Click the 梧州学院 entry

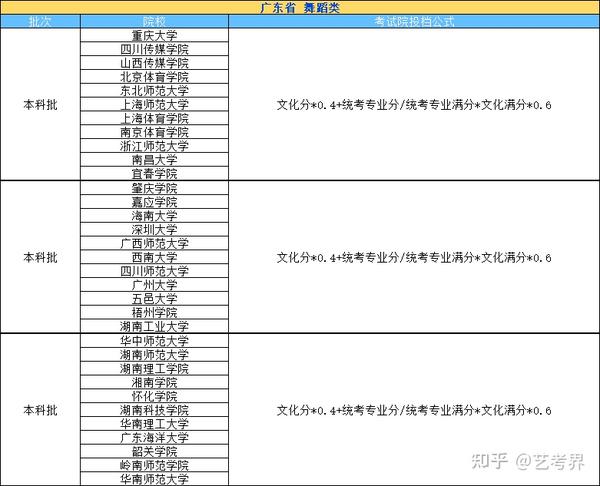click(154, 312)
